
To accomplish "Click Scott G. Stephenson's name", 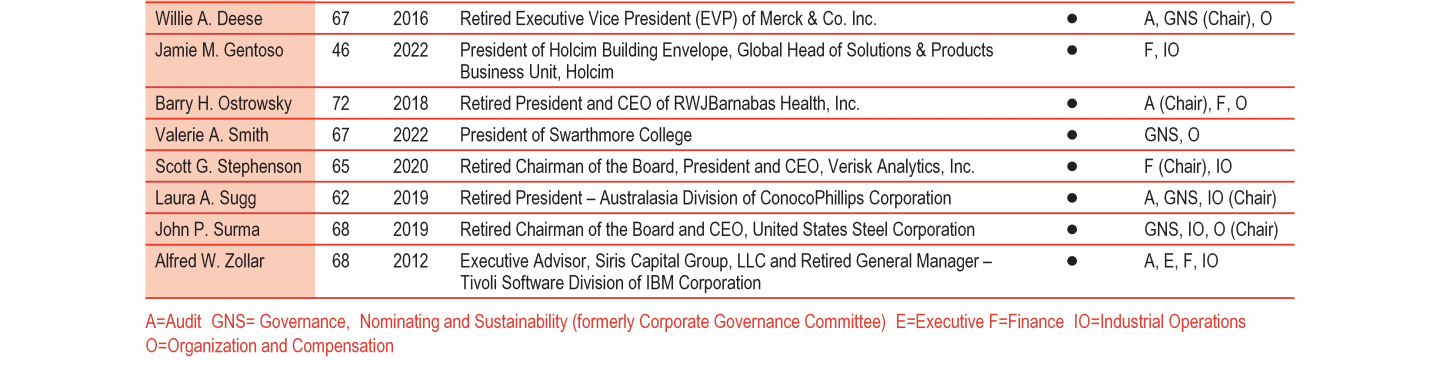I will coord(228,167).
